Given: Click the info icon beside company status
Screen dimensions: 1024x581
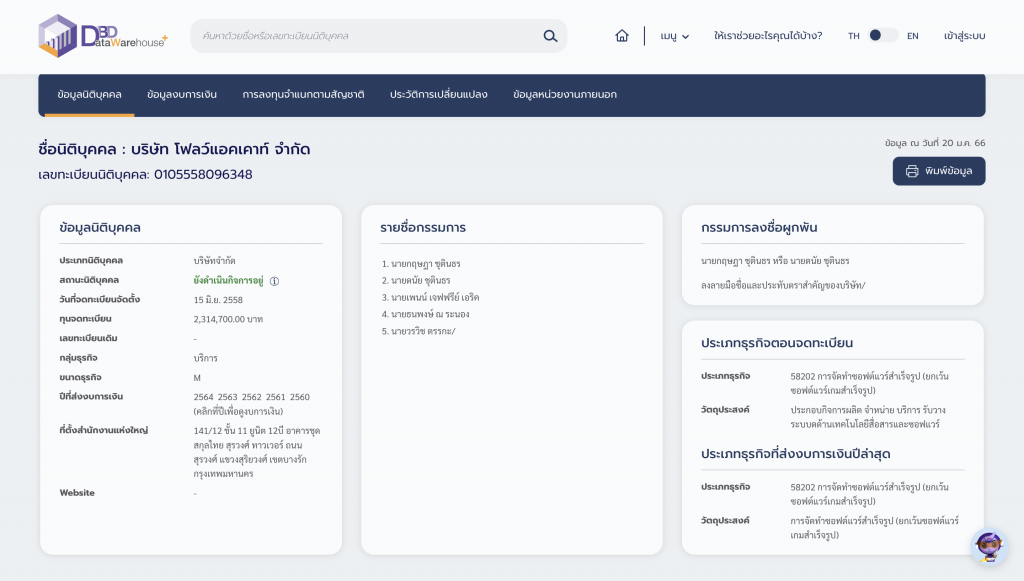Looking at the screenshot, I should point(274,281).
